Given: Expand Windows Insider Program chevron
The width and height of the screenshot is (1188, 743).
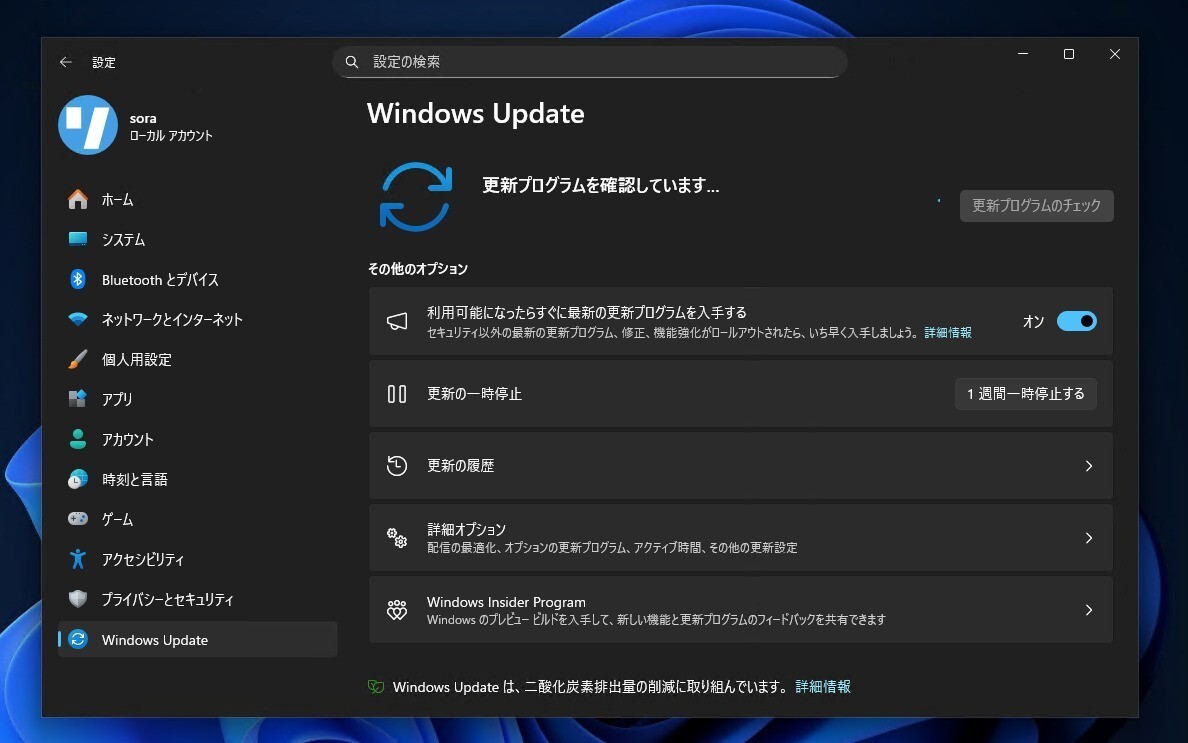Looking at the screenshot, I should 1089,610.
